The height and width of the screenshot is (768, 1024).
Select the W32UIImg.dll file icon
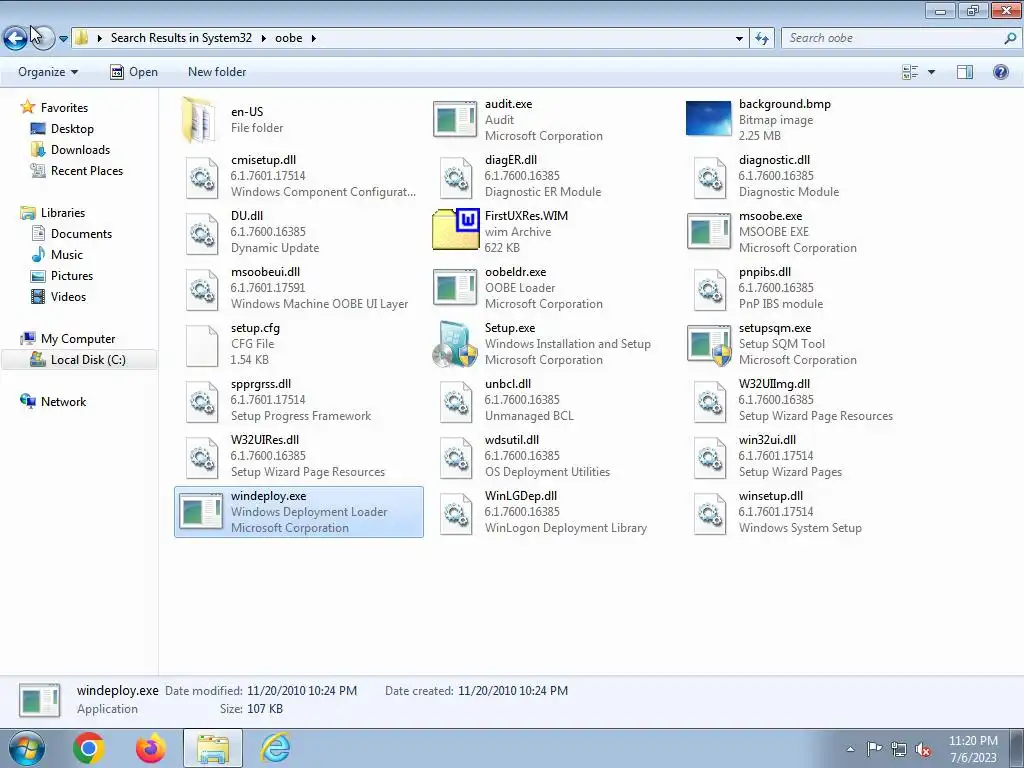(710, 402)
